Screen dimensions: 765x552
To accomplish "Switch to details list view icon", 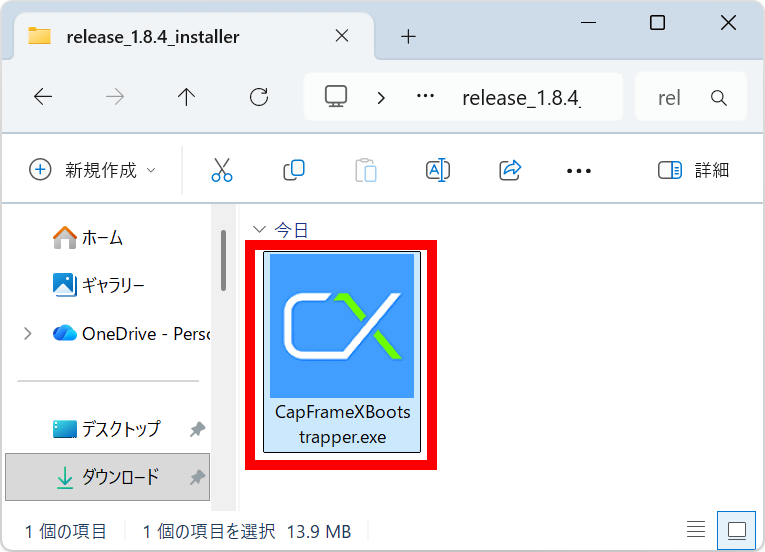I will (x=696, y=530).
